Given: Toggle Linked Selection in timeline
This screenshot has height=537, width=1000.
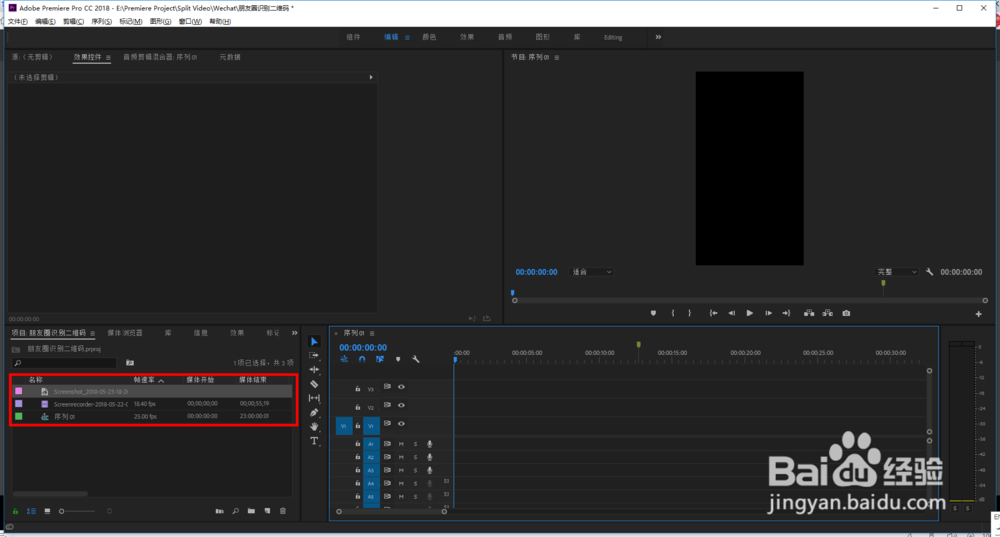Looking at the screenshot, I should point(379,360).
